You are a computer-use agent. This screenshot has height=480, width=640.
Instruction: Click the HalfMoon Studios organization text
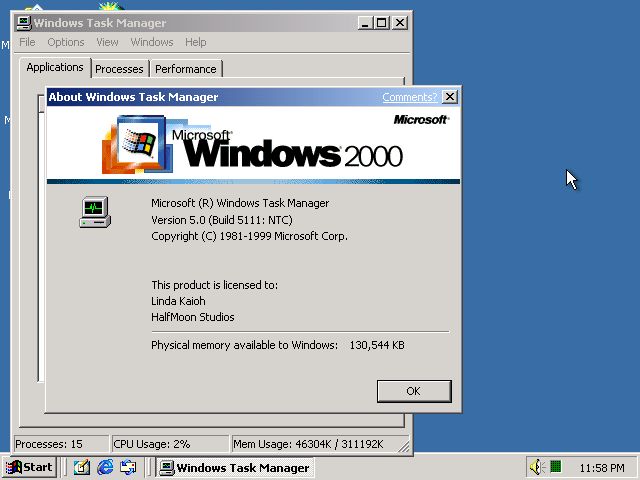(193, 317)
